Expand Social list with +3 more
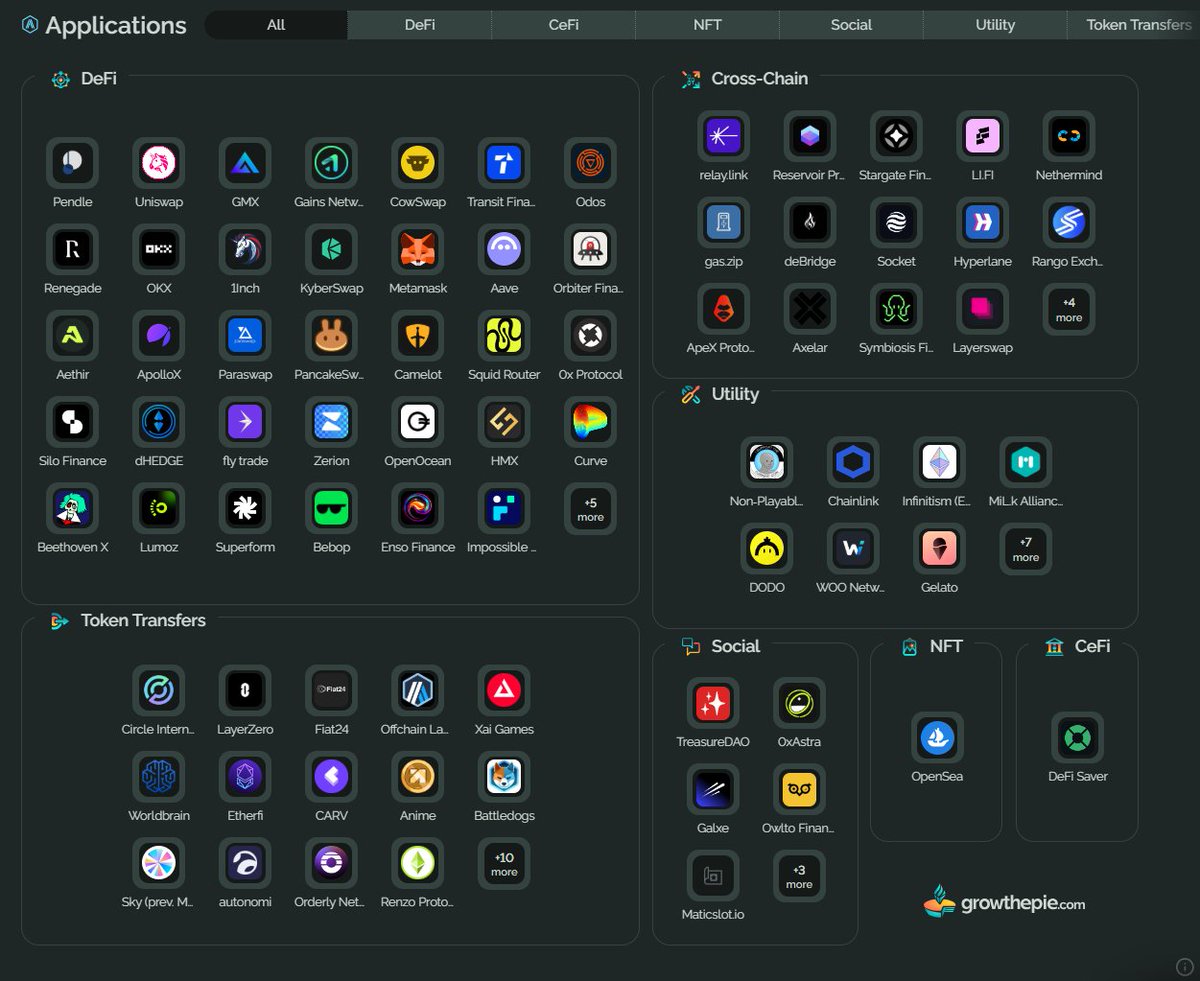Screen dimensions: 1200x981 coord(799,876)
